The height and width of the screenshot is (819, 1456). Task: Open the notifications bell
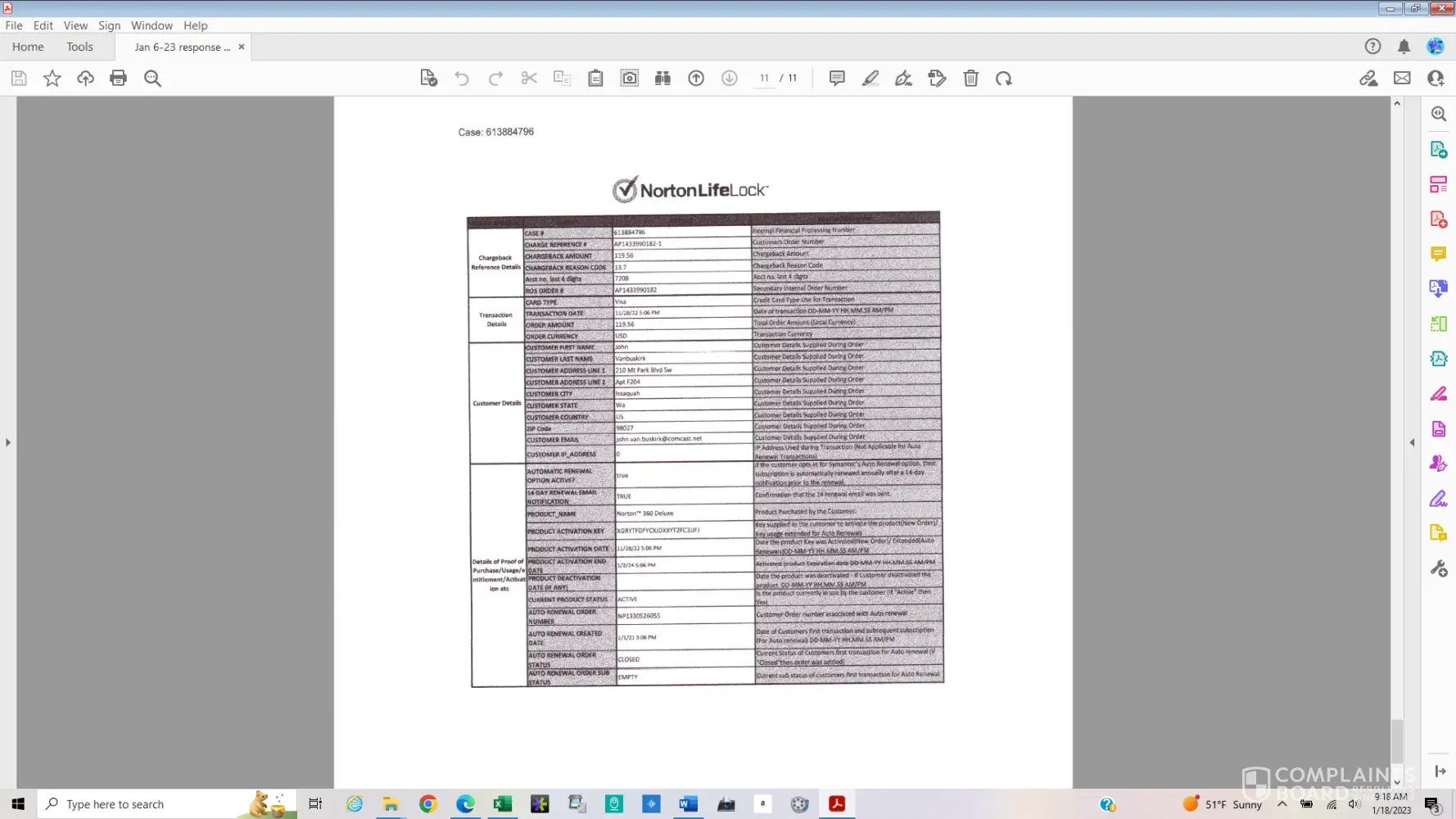pyautogui.click(x=1404, y=47)
